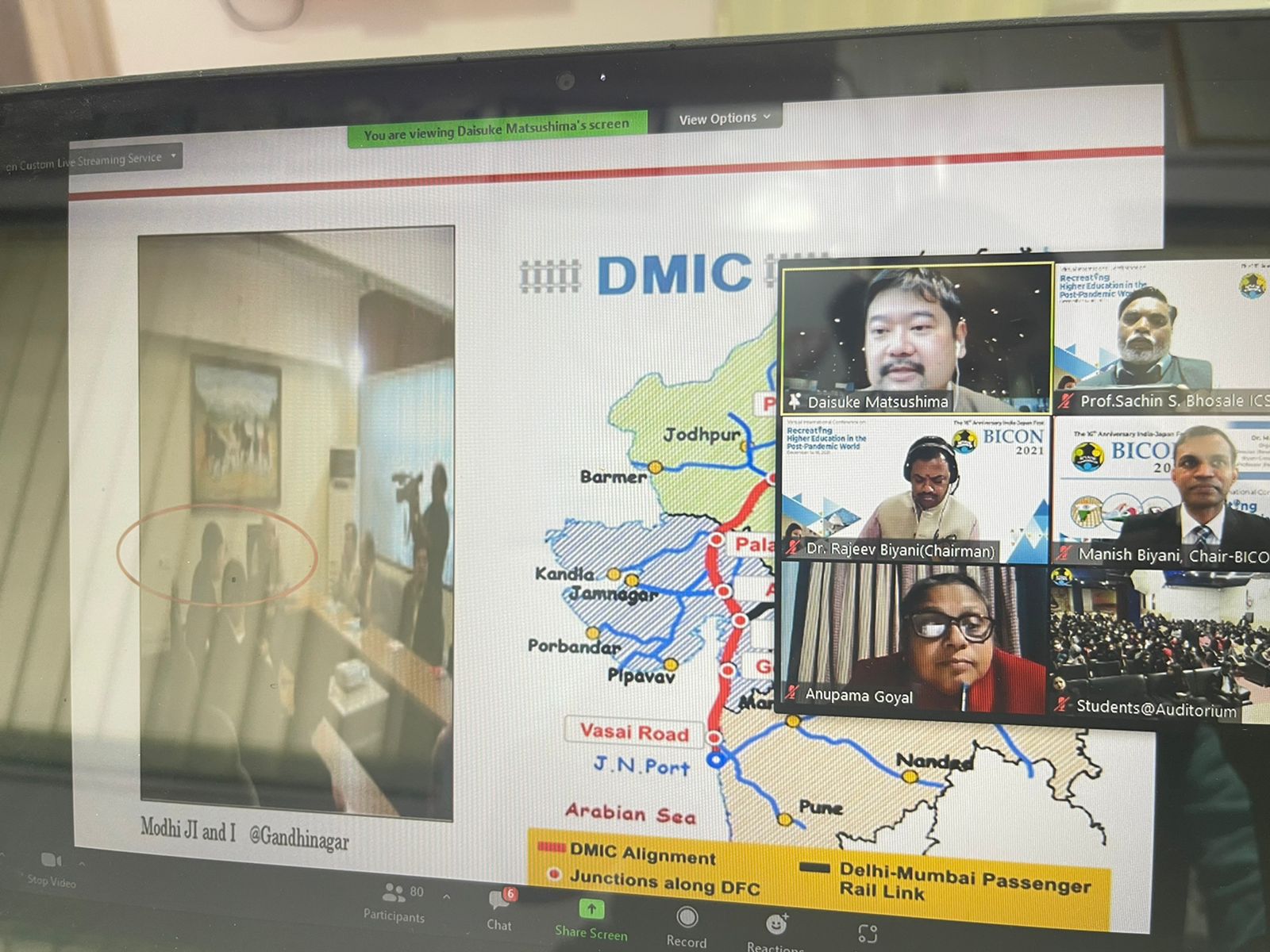Click the 'Stop Video' label
This screenshot has height=952, width=1270.
click(x=52, y=881)
